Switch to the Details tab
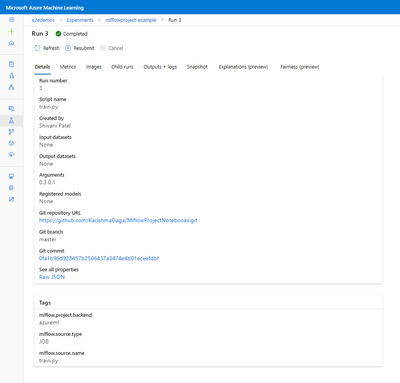 click(x=42, y=67)
